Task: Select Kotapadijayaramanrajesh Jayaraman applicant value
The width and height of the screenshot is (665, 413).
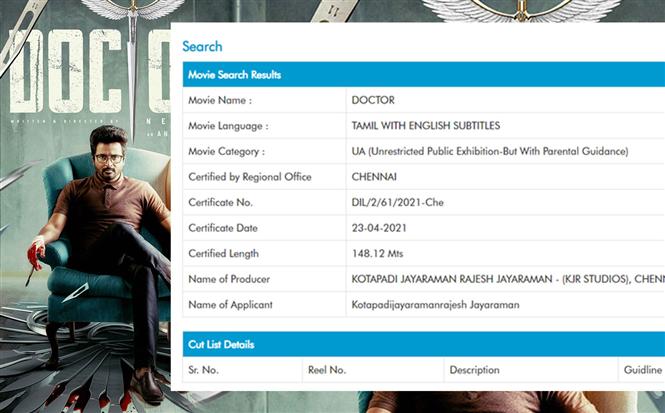Action: tap(435, 304)
